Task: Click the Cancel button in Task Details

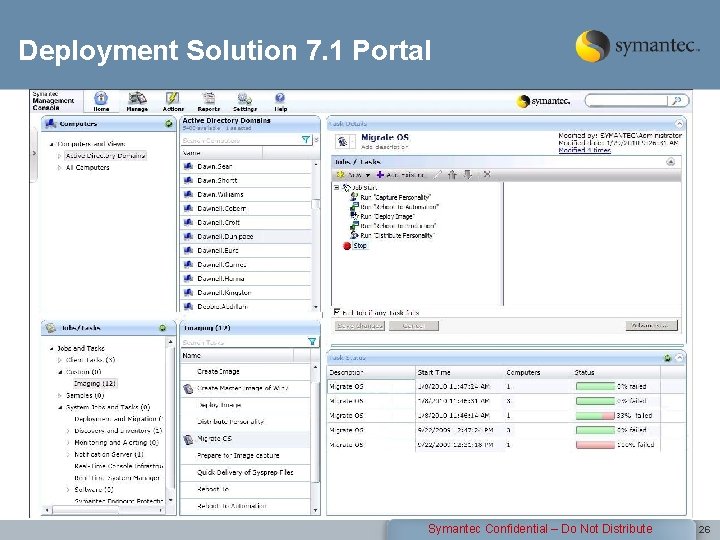Action: click(414, 326)
